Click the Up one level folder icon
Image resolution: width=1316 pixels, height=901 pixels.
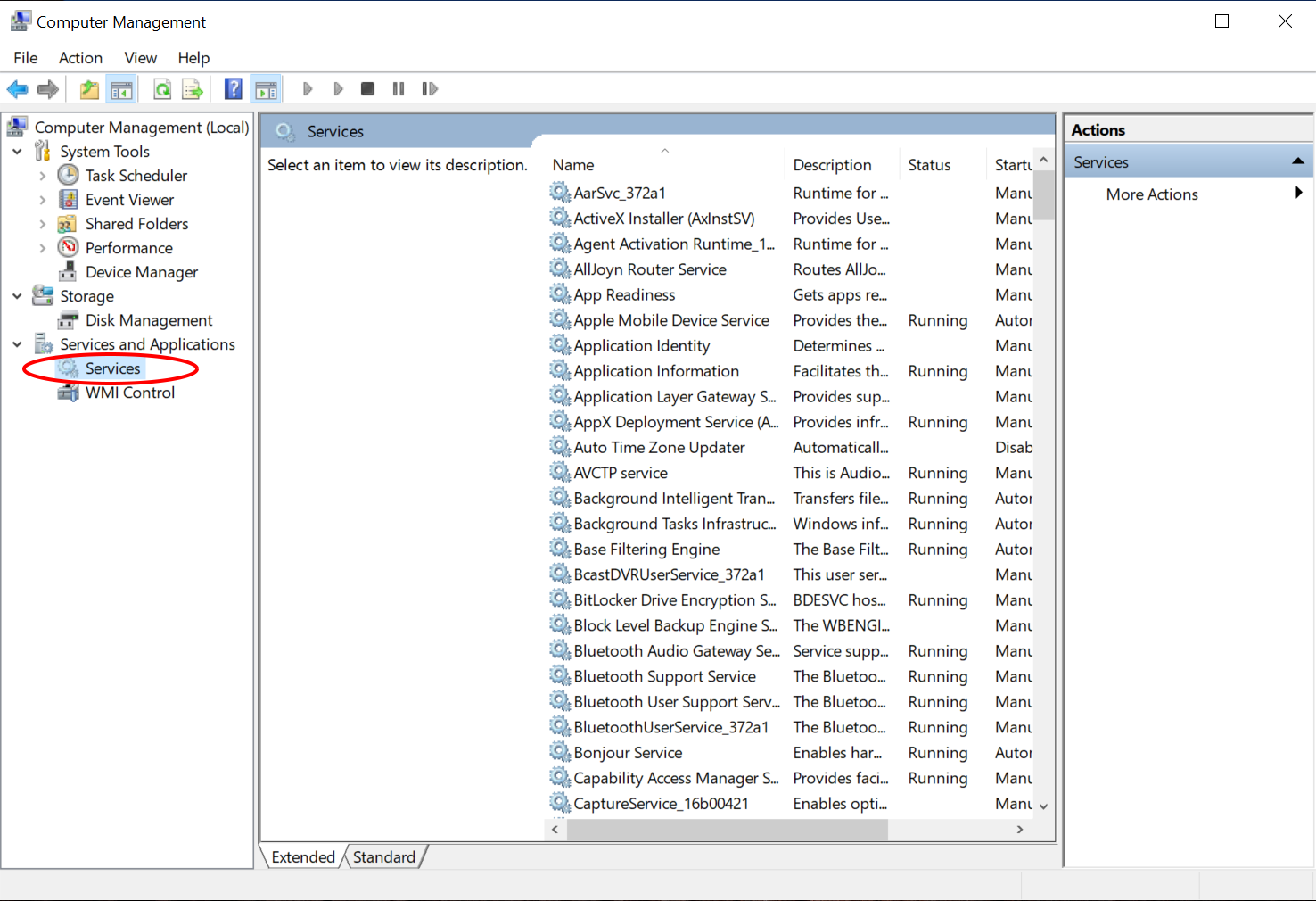pos(89,89)
